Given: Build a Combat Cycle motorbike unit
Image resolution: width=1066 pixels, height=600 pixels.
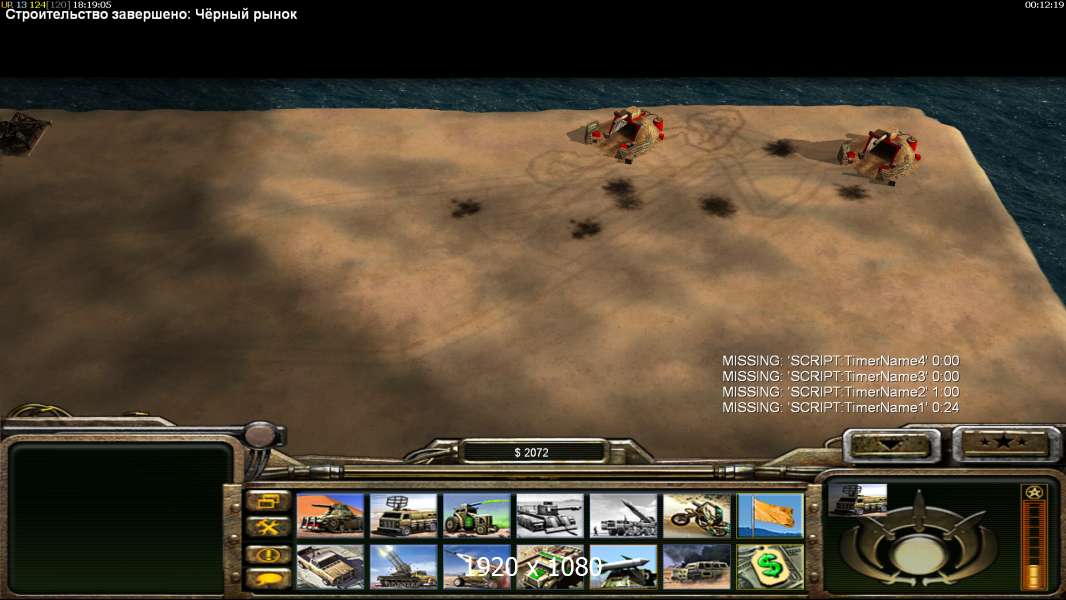Looking at the screenshot, I should pyautogui.click(x=697, y=515).
